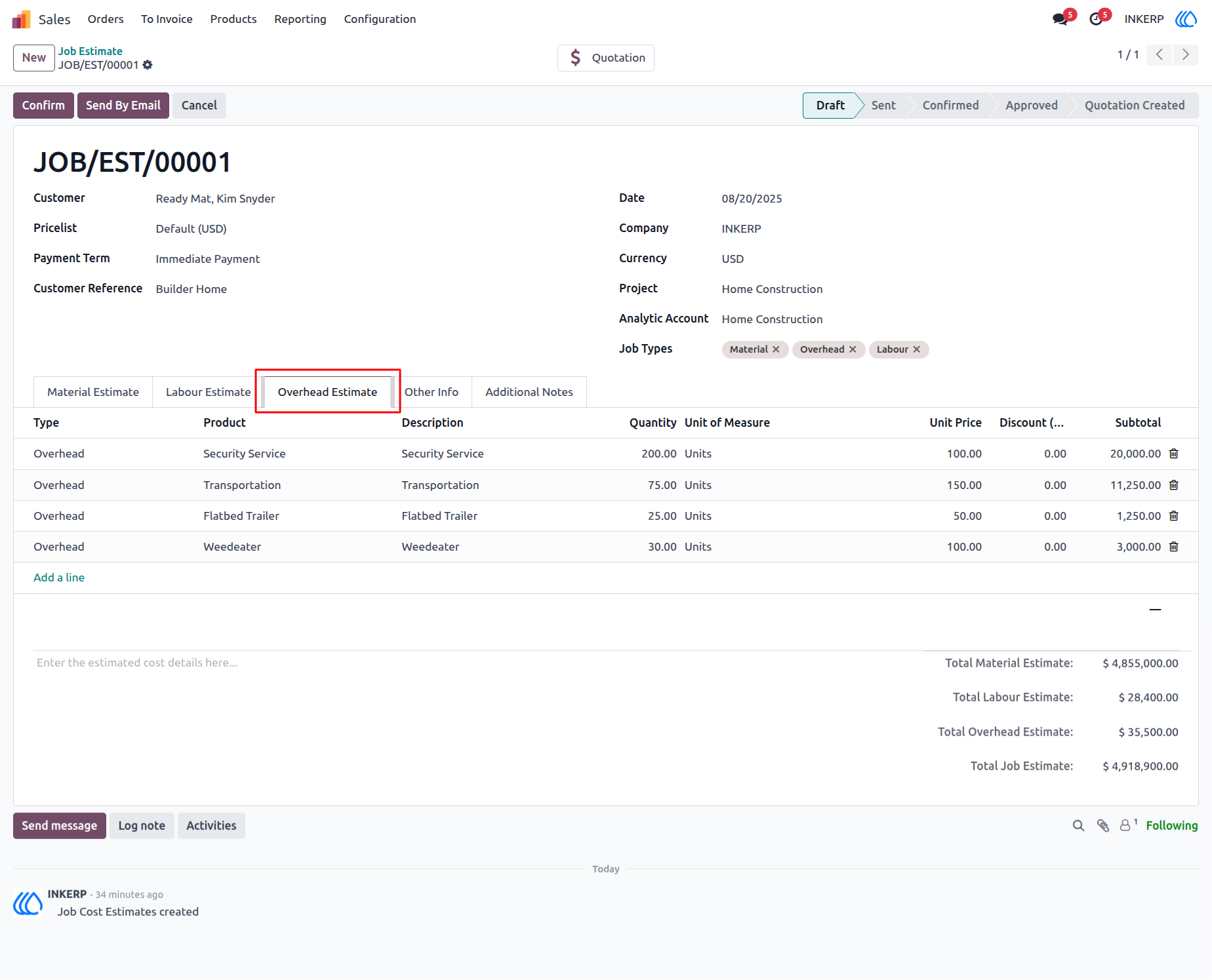This screenshot has height=980, width=1212.
Task: Click the paperclip attachments icon
Action: [x=1103, y=826]
